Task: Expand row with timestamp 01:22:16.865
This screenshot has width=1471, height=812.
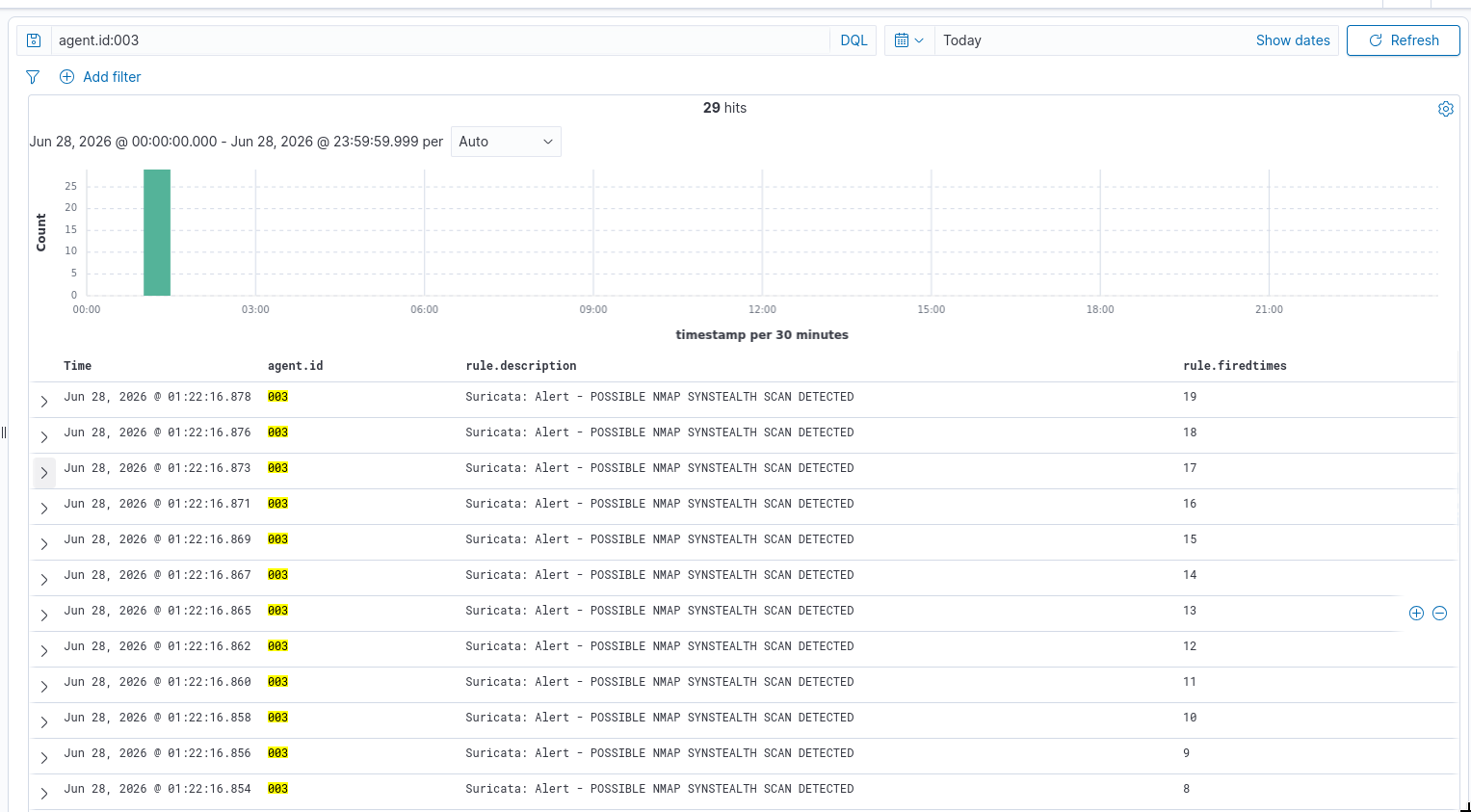Action: point(44,616)
